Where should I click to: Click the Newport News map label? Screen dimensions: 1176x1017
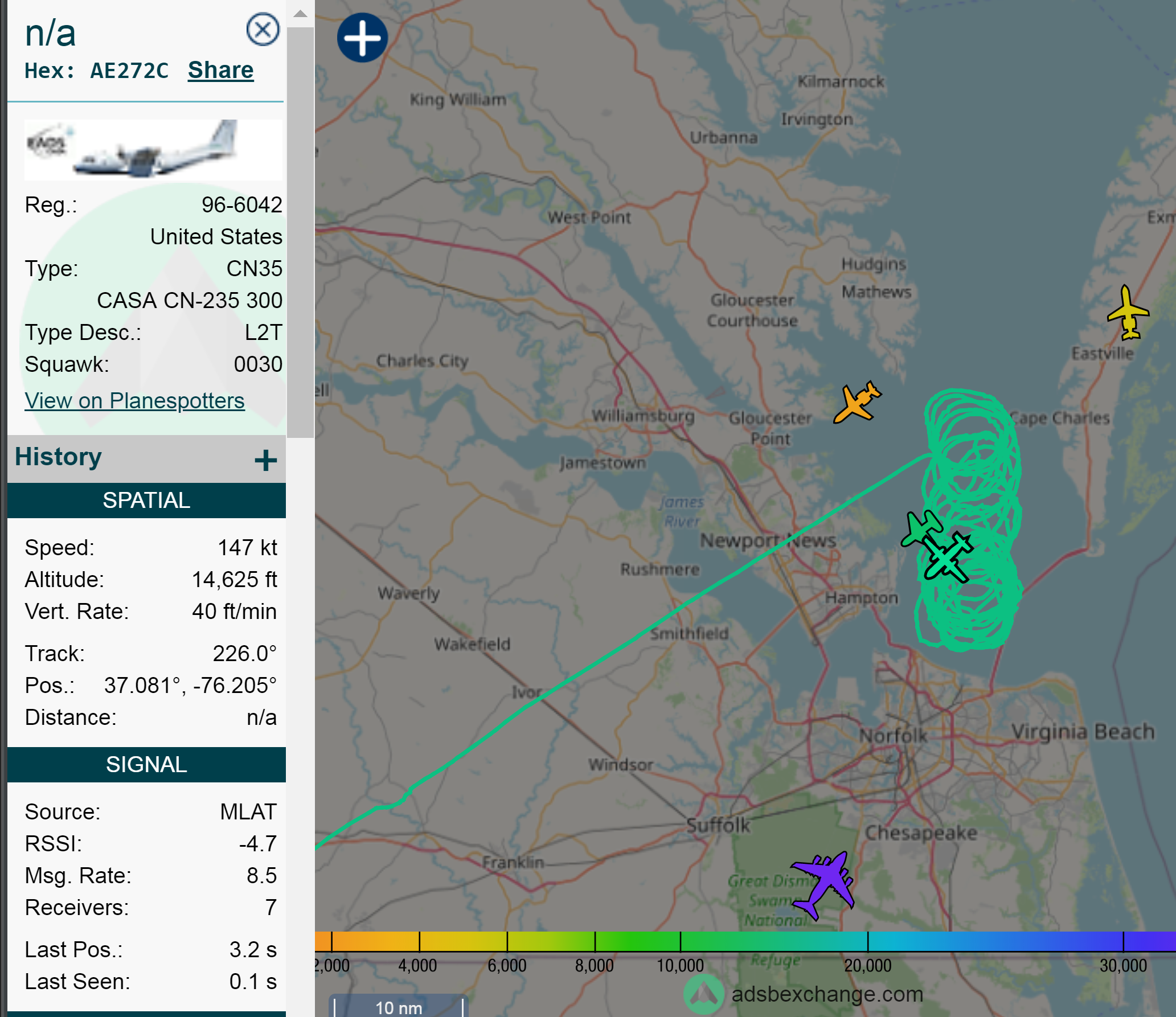click(x=767, y=540)
